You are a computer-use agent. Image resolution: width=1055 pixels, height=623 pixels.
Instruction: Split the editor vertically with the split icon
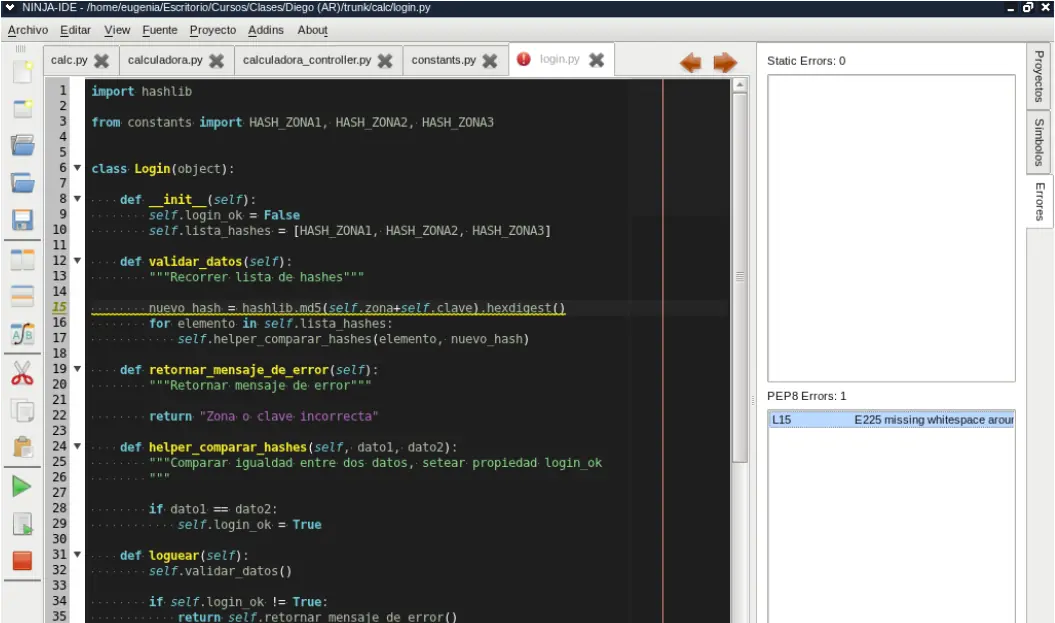(x=22, y=259)
